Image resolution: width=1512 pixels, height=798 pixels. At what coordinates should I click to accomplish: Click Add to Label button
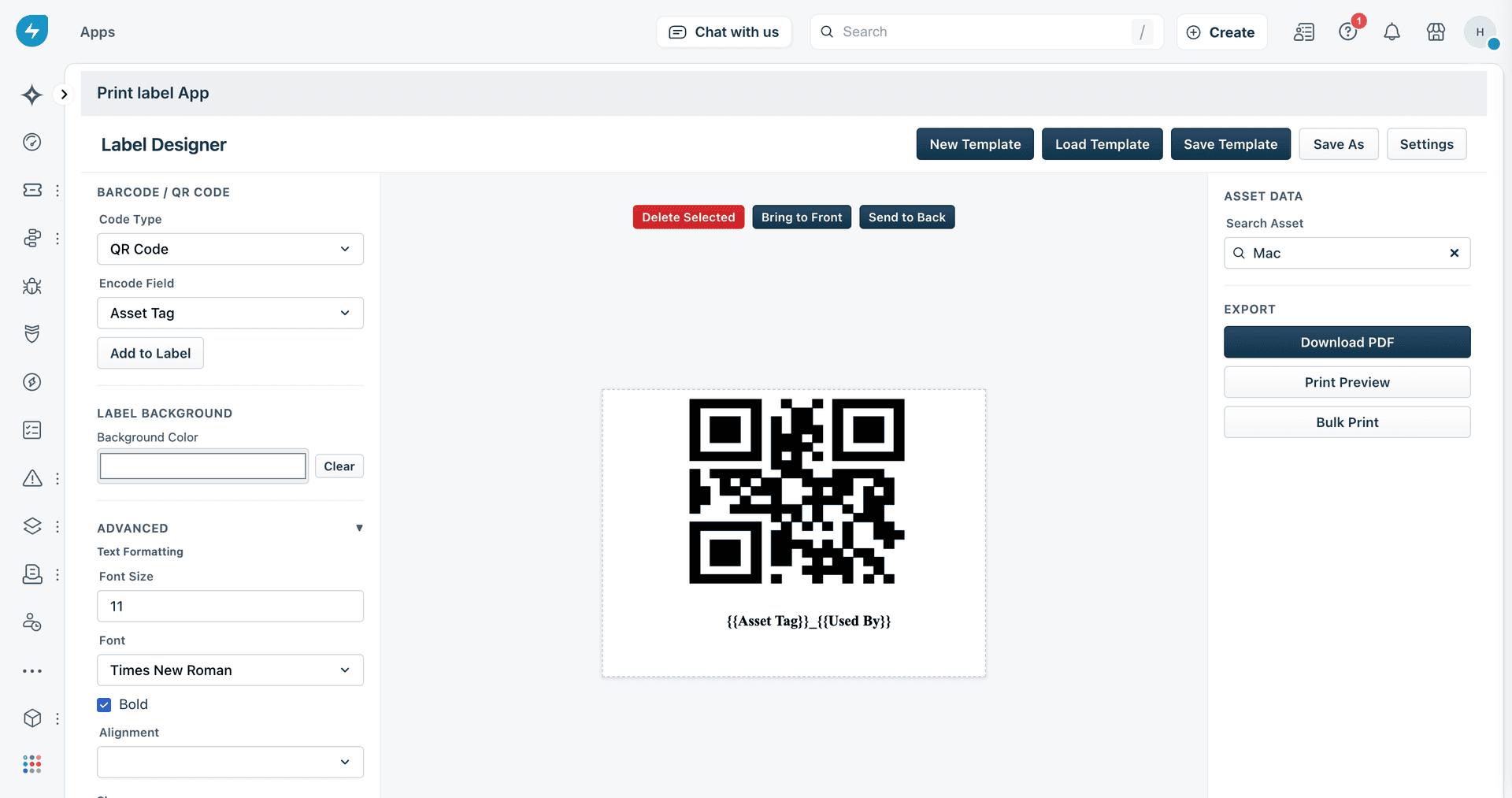(150, 353)
